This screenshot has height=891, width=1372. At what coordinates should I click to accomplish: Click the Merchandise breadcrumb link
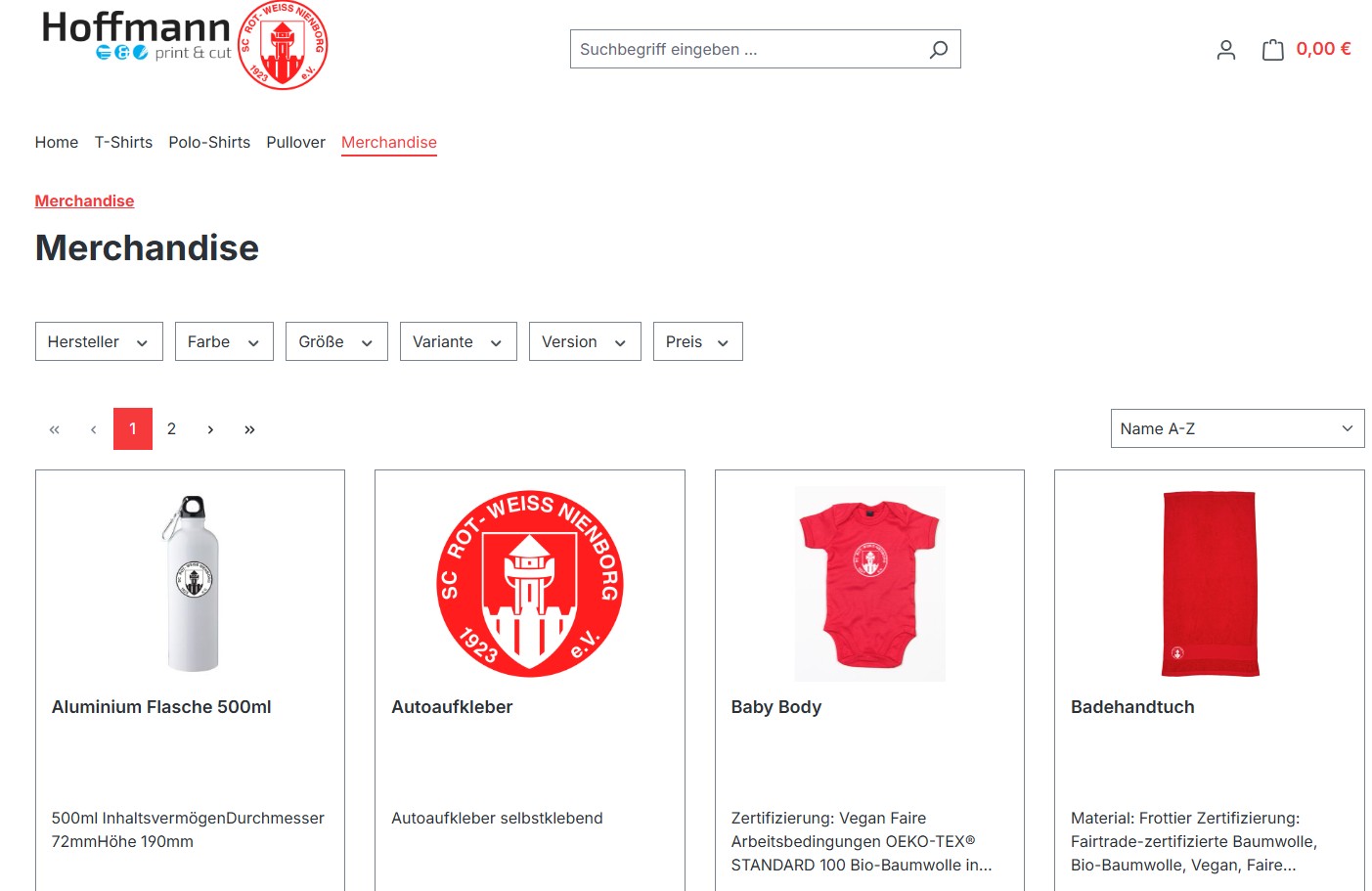(x=84, y=200)
